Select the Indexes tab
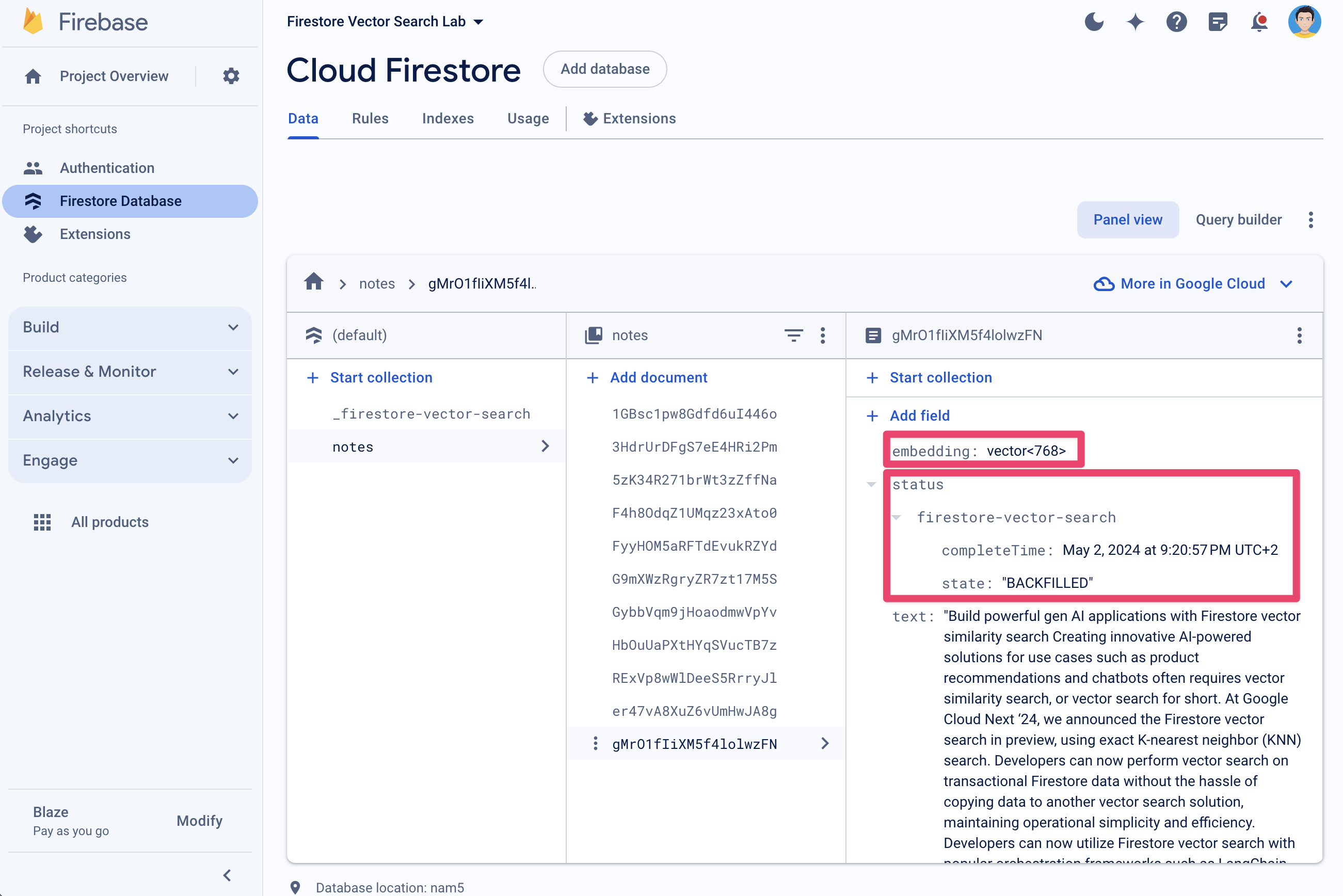 pos(448,118)
